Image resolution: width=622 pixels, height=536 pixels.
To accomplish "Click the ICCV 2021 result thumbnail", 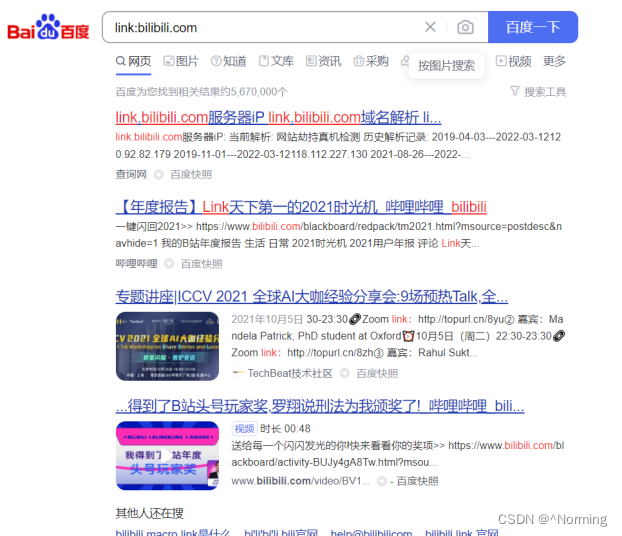I will (x=167, y=346).
